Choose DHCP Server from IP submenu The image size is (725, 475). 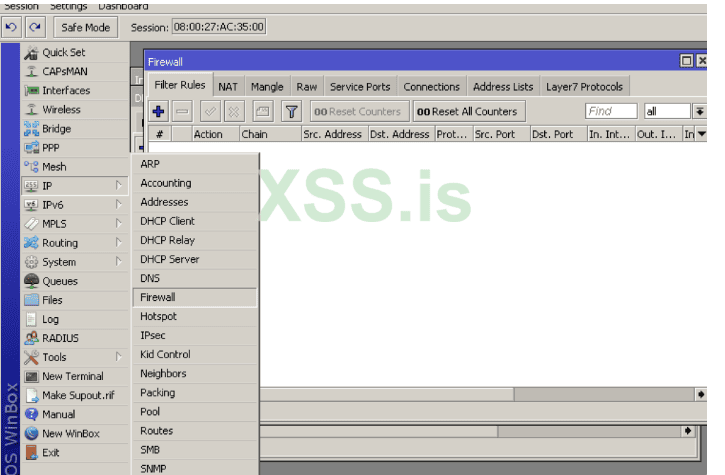195,259
